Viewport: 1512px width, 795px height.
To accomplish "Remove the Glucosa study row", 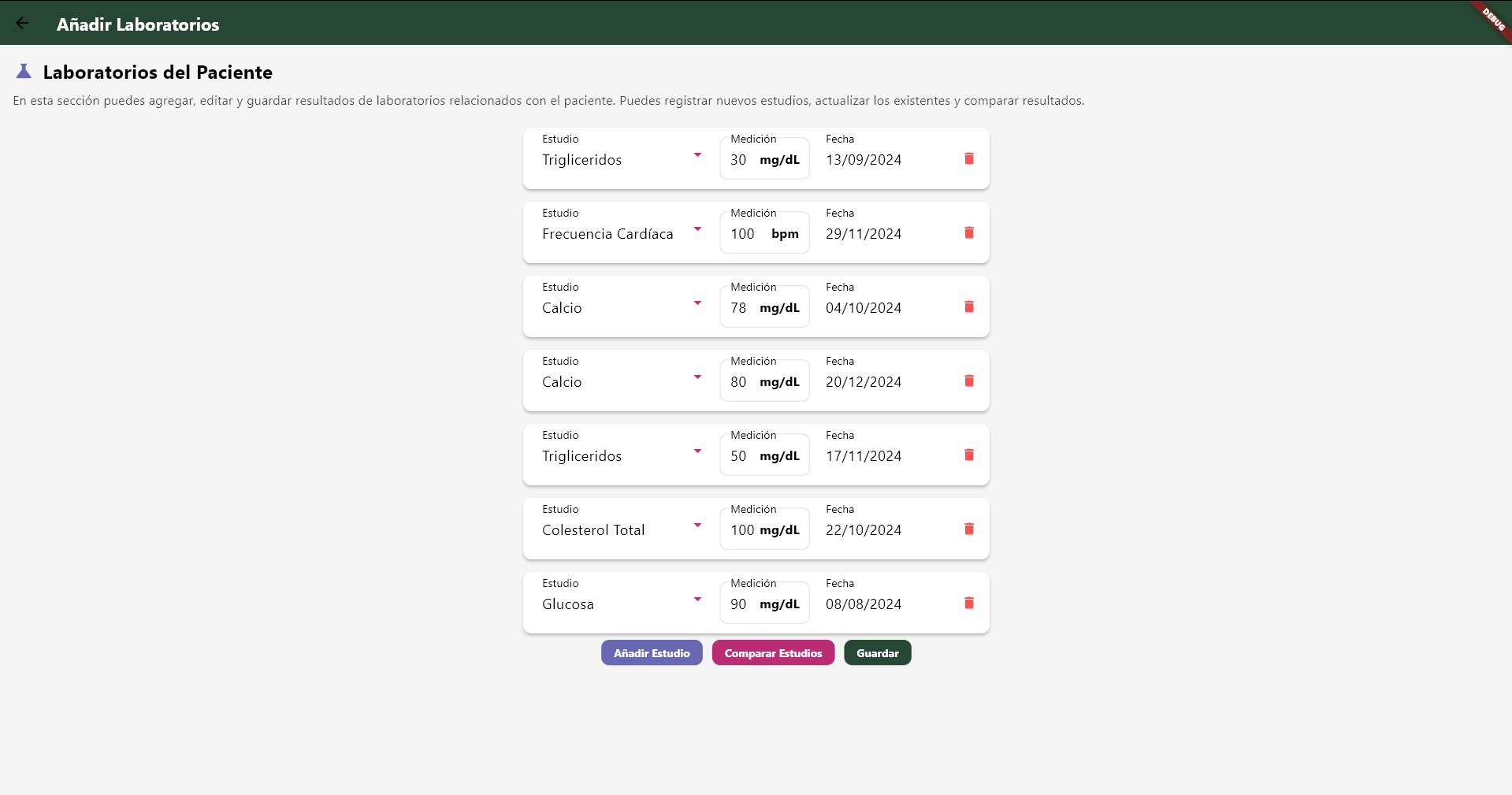I will 969,603.
